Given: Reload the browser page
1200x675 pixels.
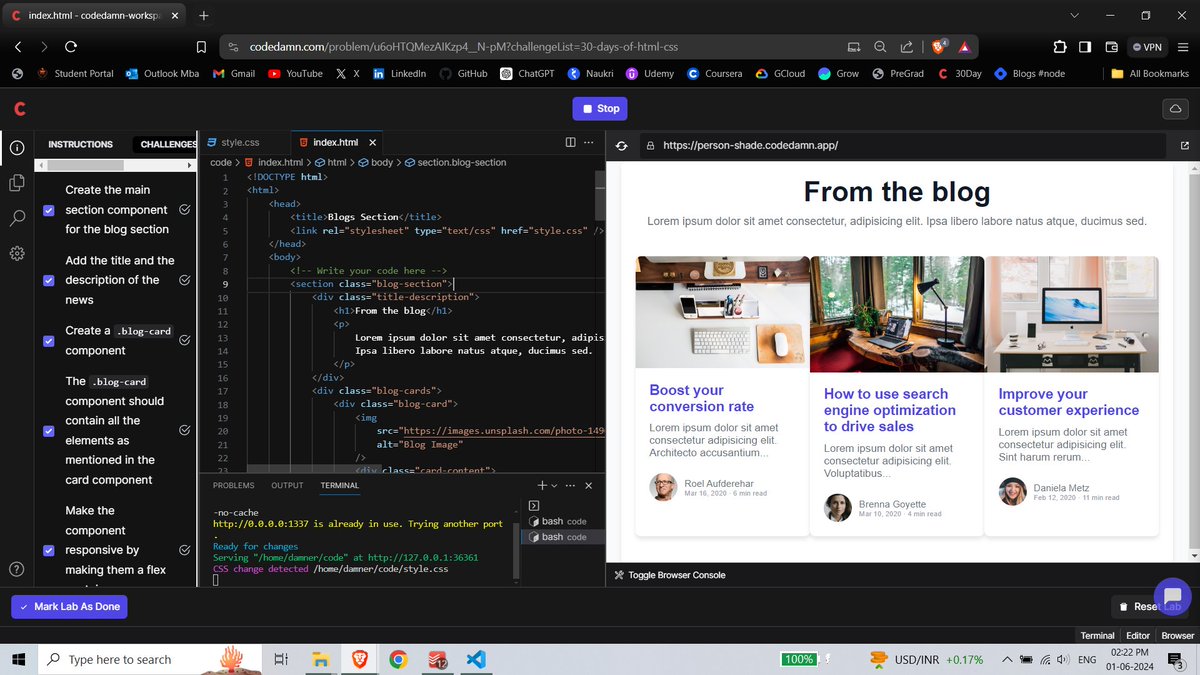Looking at the screenshot, I should tap(71, 46).
